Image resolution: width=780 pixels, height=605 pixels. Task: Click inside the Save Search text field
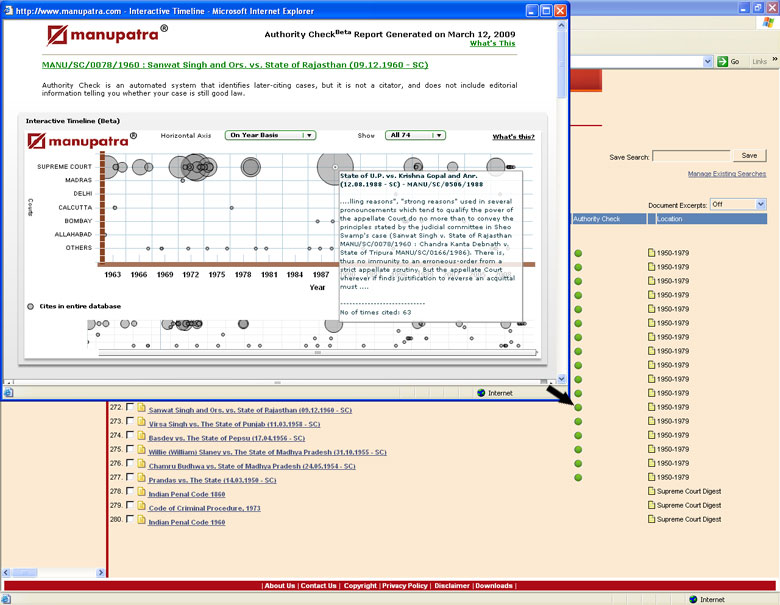tap(691, 156)
